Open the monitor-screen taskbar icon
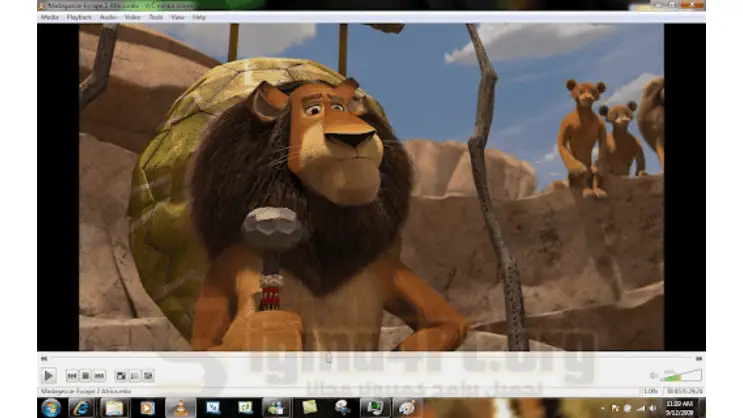The height and width of the screenshot is (418, 743). [375, 408]
